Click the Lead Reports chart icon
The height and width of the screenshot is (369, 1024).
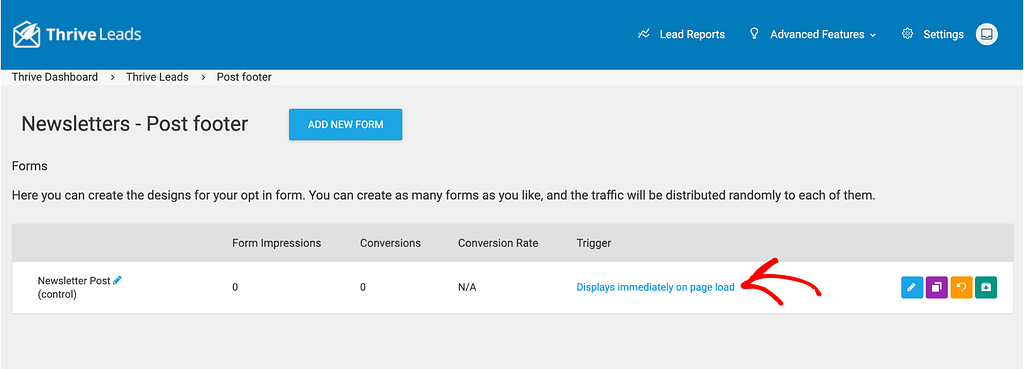pos(644,34)
